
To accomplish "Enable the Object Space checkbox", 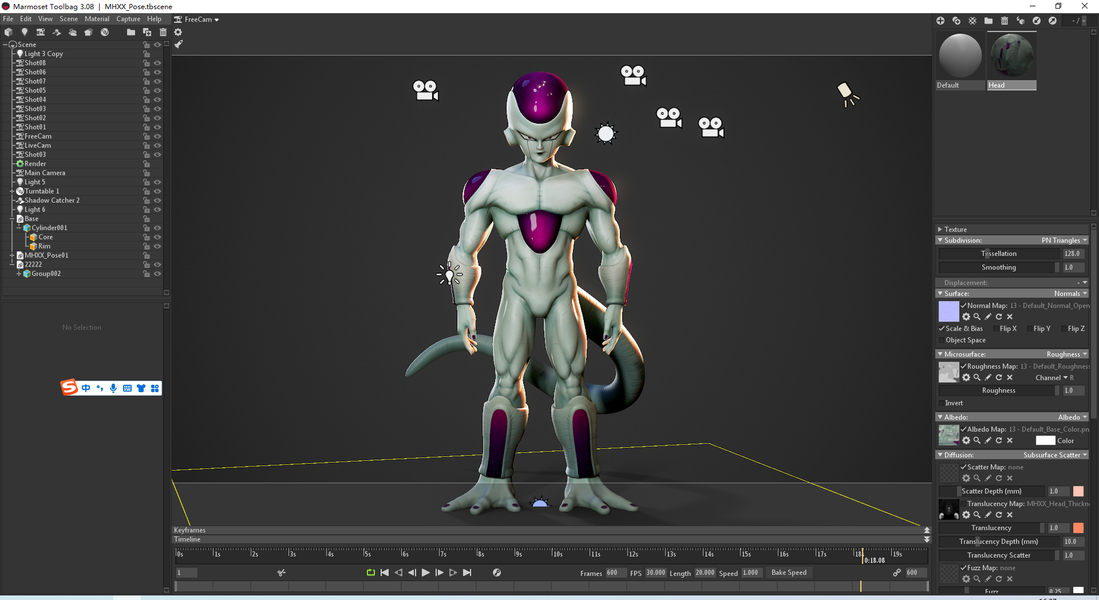I will (x=941, y=341).
